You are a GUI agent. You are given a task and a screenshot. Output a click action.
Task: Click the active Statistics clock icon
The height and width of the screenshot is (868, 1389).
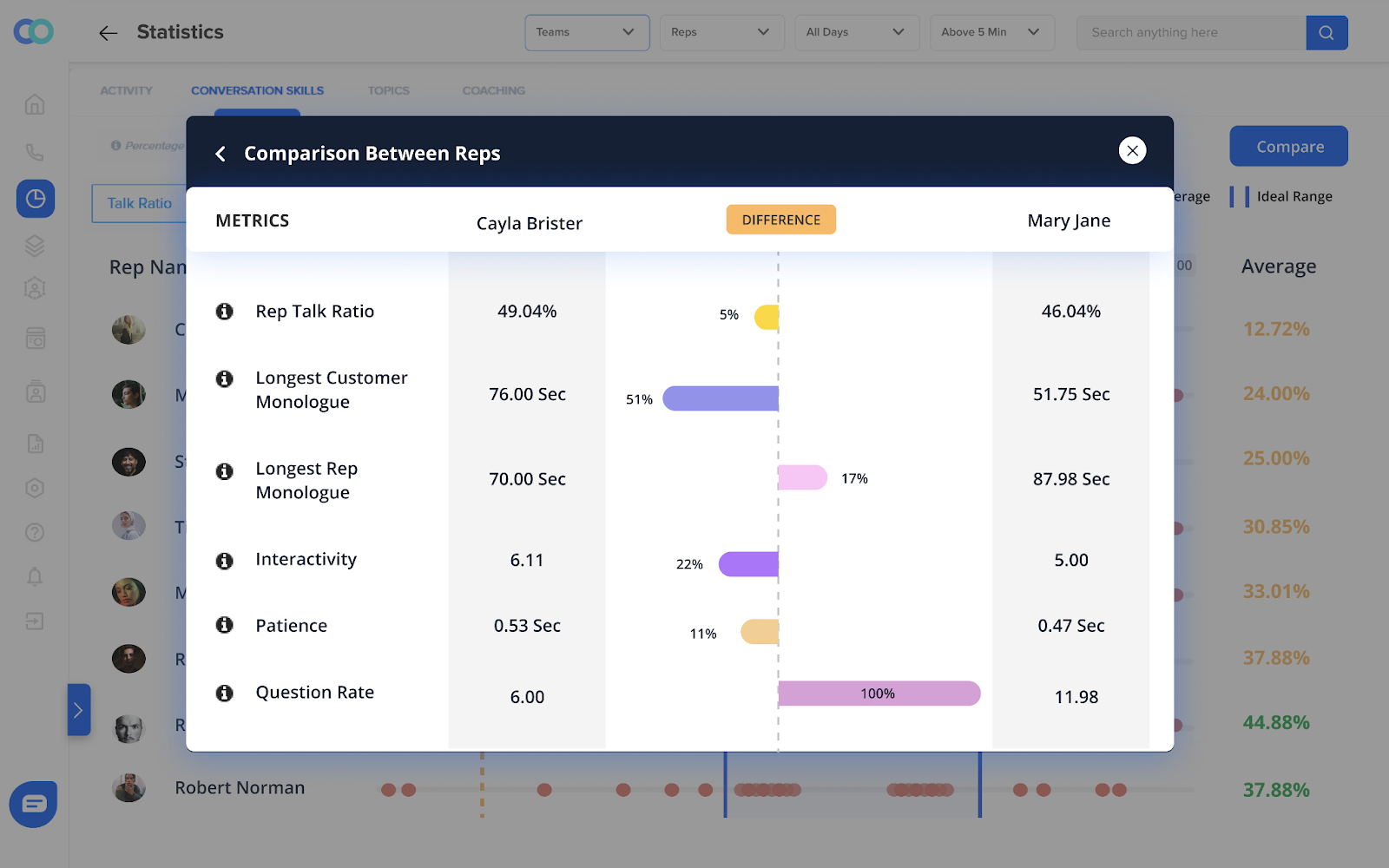click(x=35, y=199)
